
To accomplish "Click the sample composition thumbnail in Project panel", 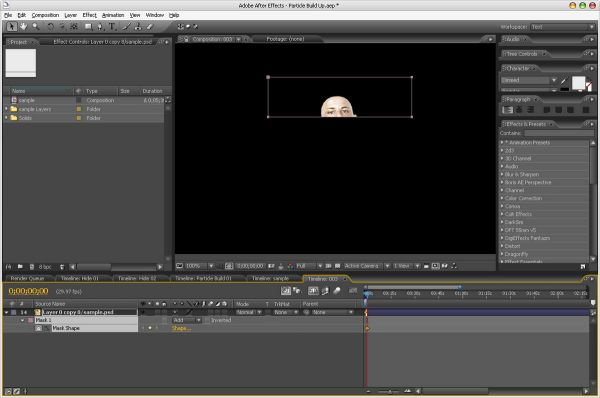I will coord(21,63).
